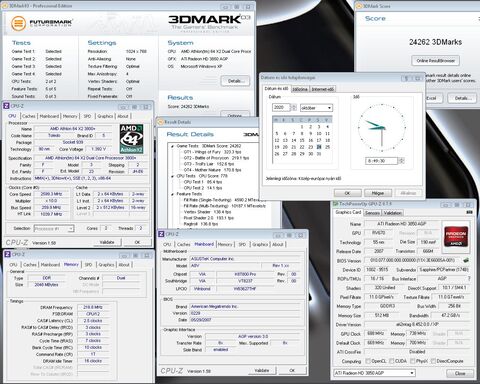Click title icon of CPU-Z window showing Memory tab
The image size is (480, 384).
pyautogui.click(x=8, y=254)
